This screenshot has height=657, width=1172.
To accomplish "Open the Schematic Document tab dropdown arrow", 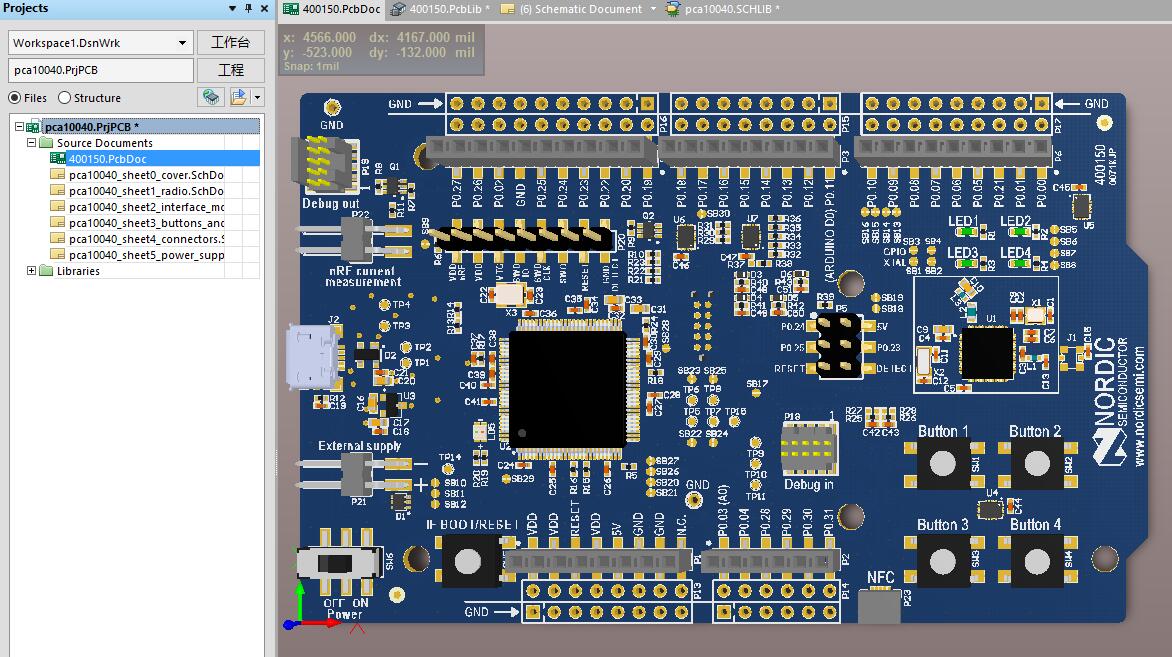I will coord(654,9).
